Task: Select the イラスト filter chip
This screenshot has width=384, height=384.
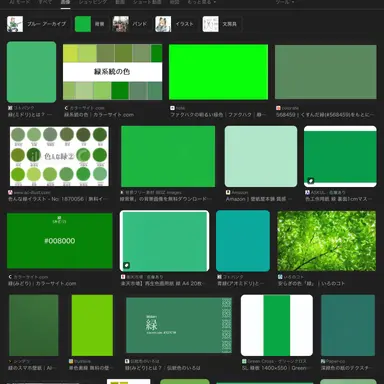Action: pos(176,24)
